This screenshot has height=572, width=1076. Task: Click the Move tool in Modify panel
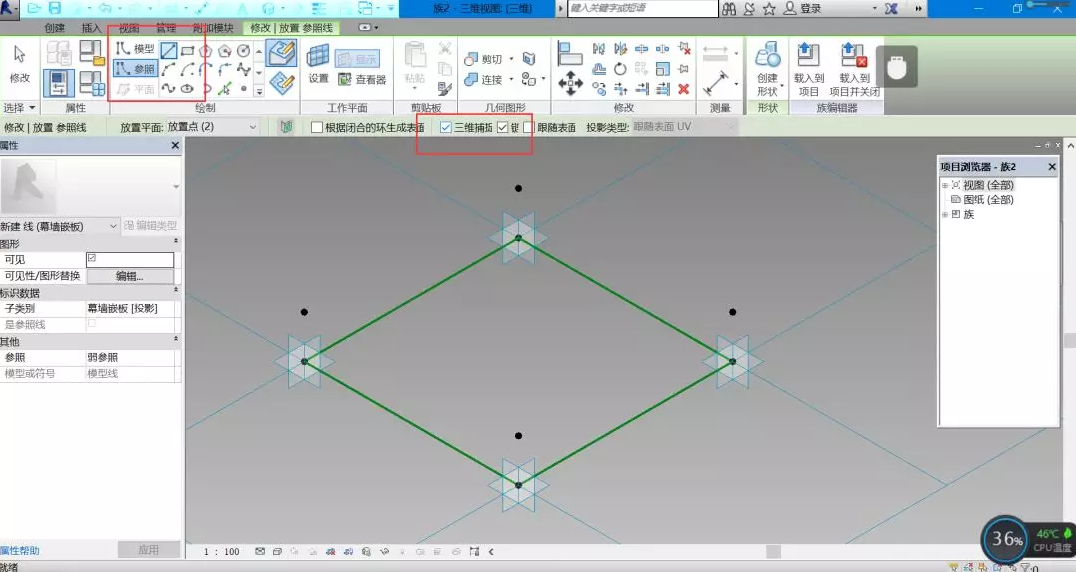coord(570,84)
